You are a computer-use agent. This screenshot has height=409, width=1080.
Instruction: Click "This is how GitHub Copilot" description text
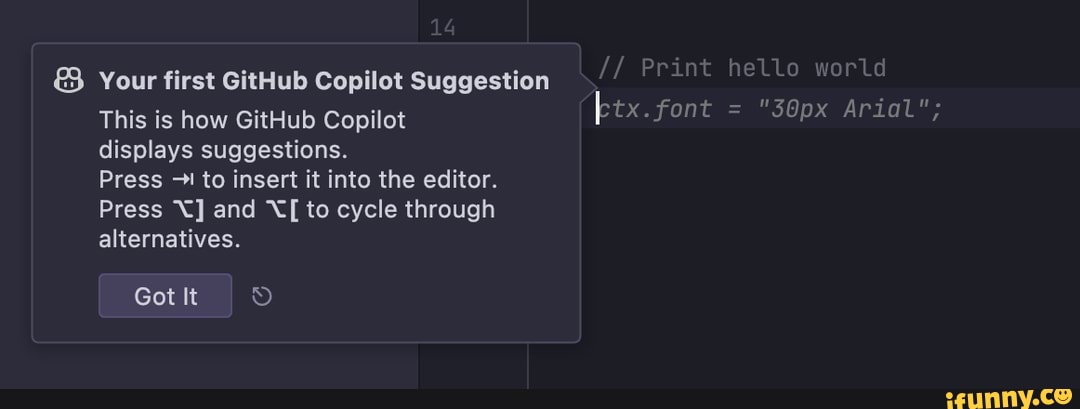[252, 121]
